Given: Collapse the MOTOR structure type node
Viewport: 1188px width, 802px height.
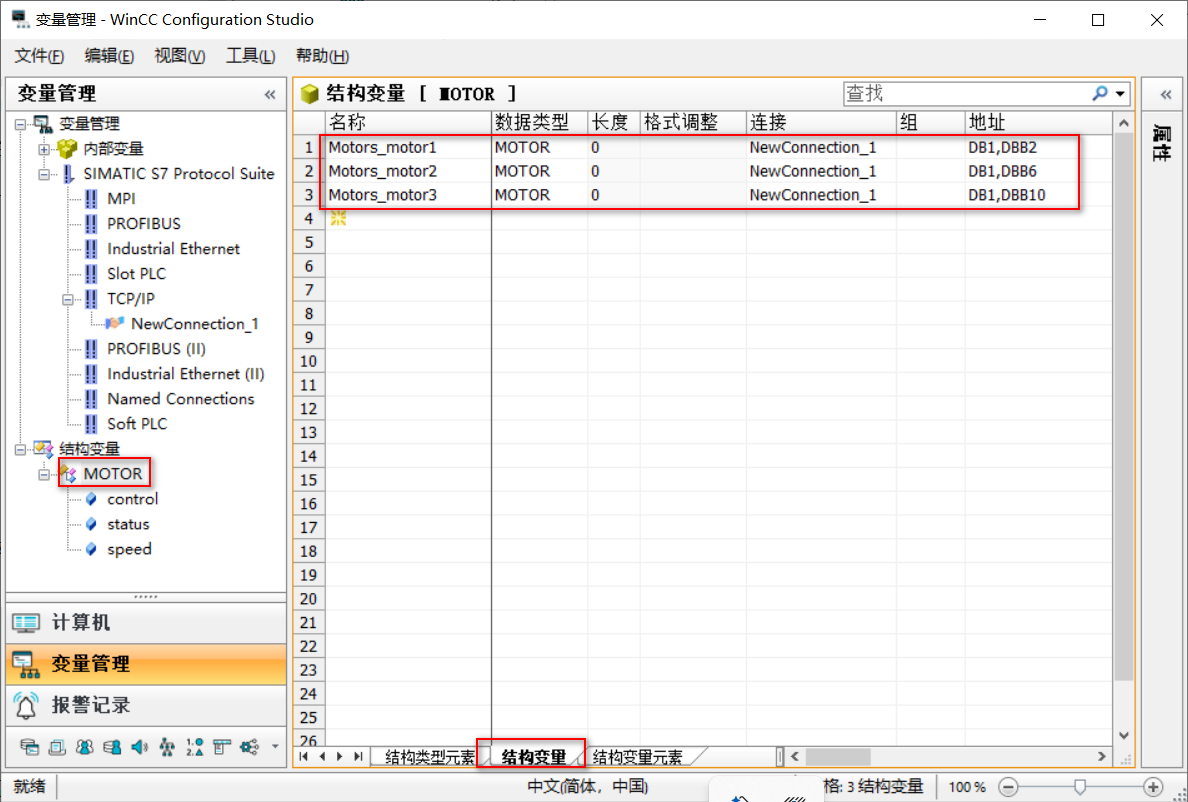Looking at the screenshot, I should 44,474.
